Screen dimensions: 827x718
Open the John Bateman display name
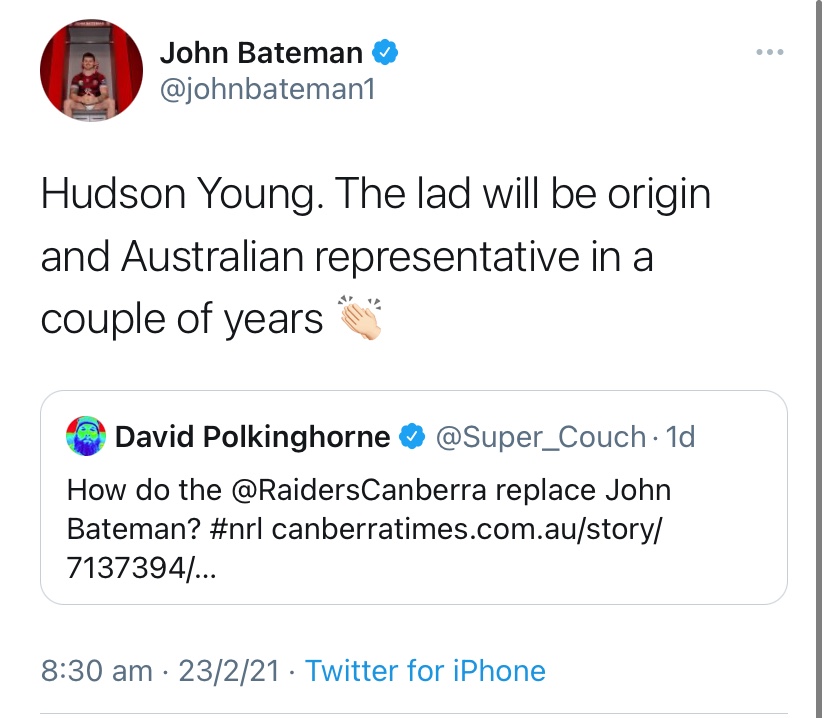263,53
